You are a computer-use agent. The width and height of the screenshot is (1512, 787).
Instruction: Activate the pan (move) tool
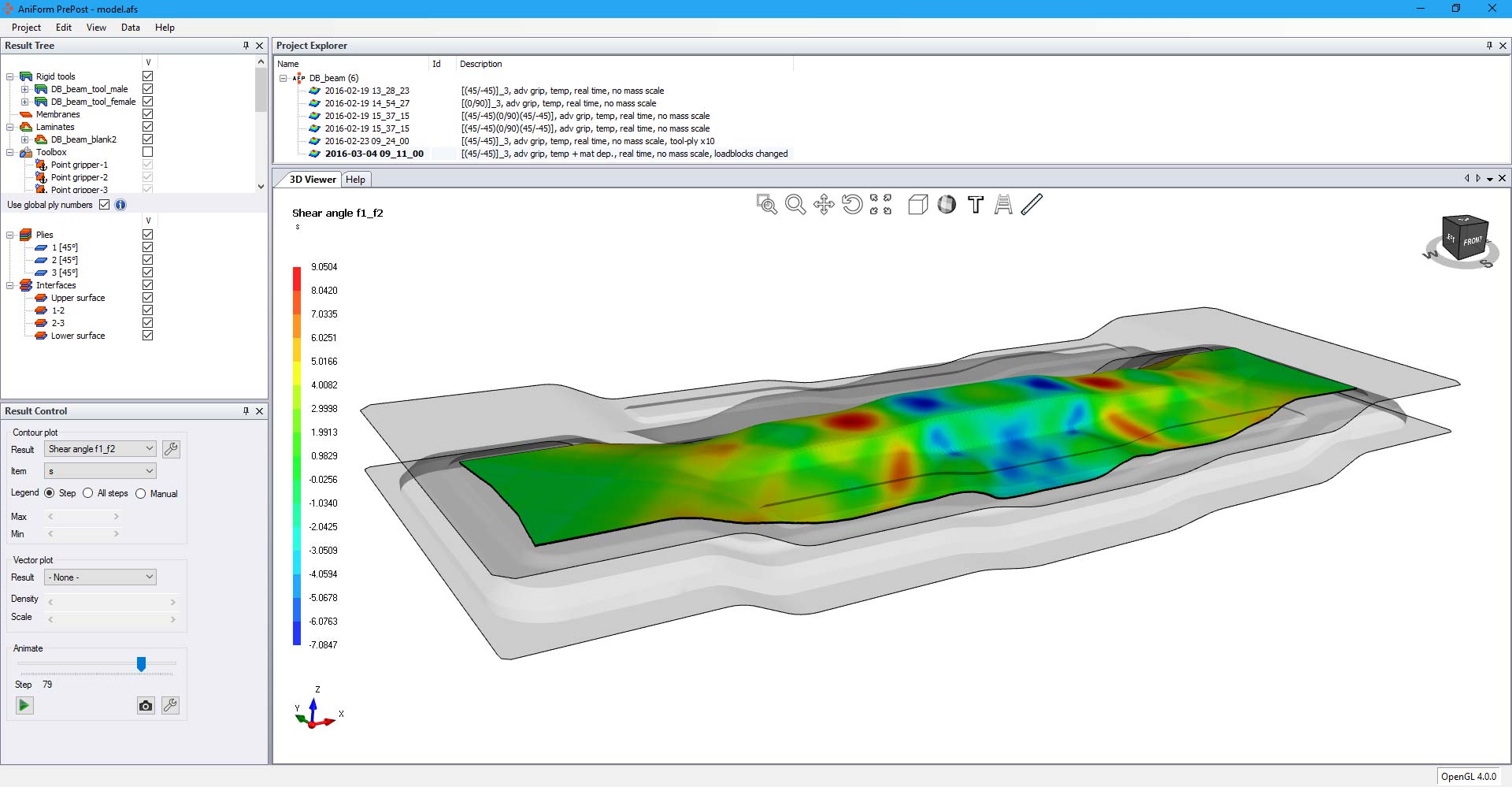coord(824,205)
